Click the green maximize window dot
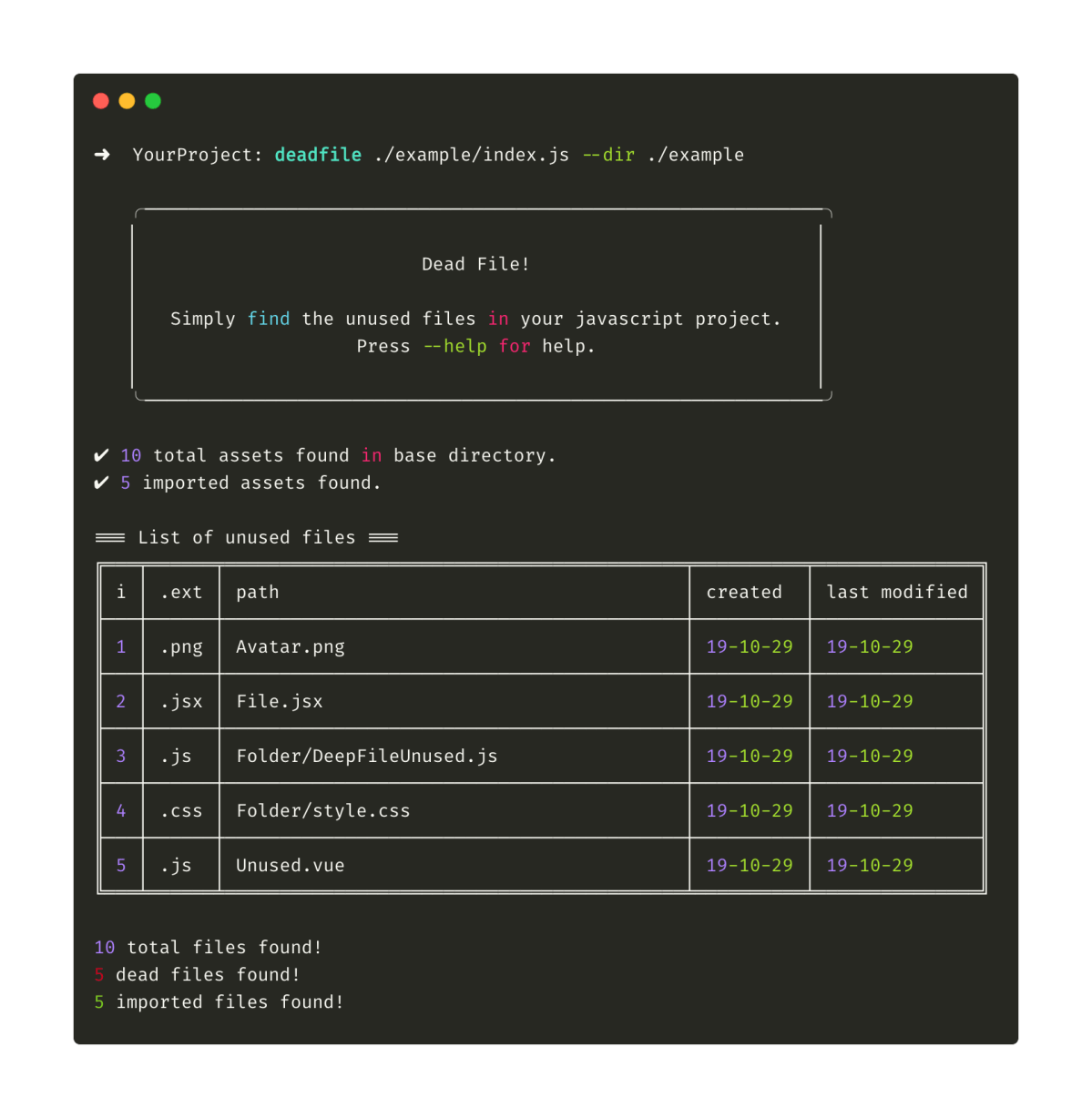 tap(153, 101)
